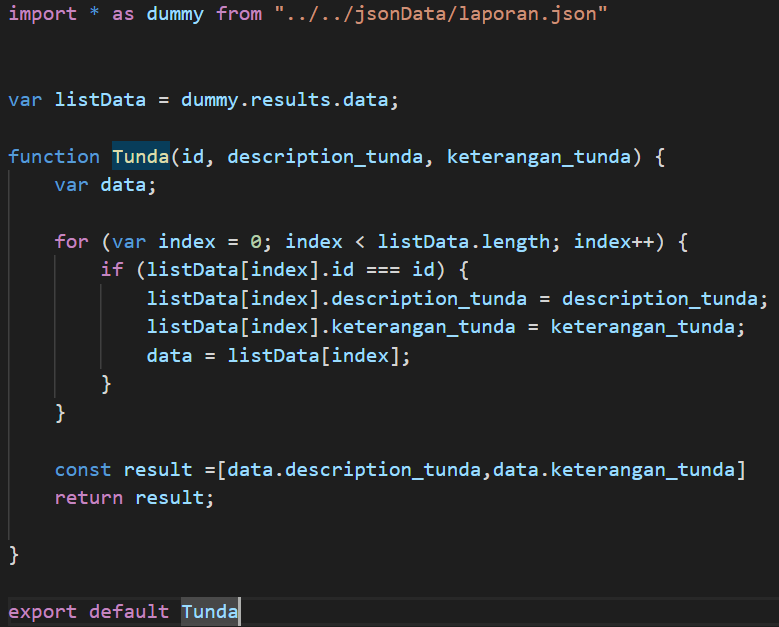This screenshot has width=779, height=627.
Task: Click the 'from' keyword on import line
Action: point(239,14)
